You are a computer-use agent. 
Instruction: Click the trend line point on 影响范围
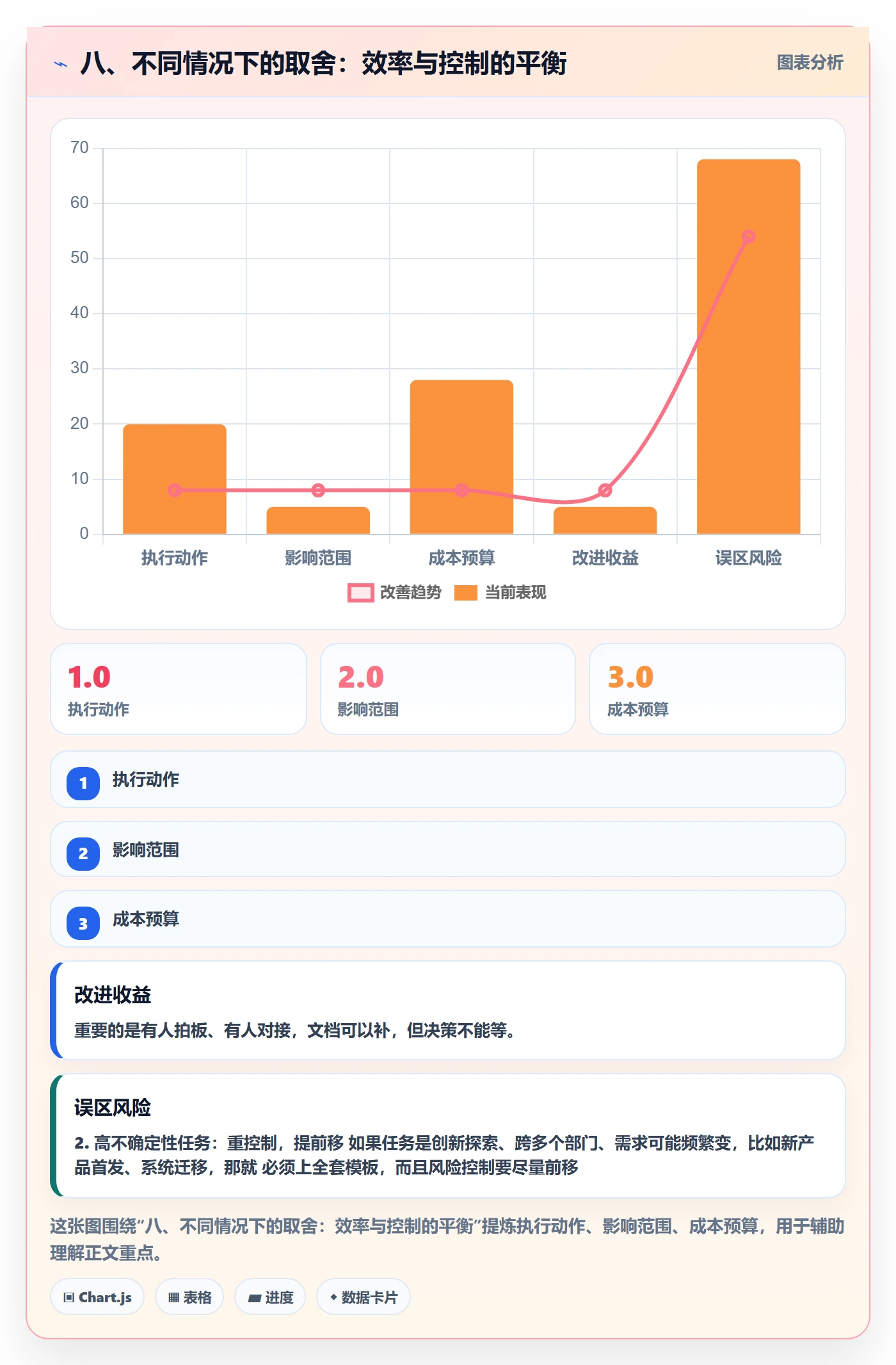pos(318,490)
